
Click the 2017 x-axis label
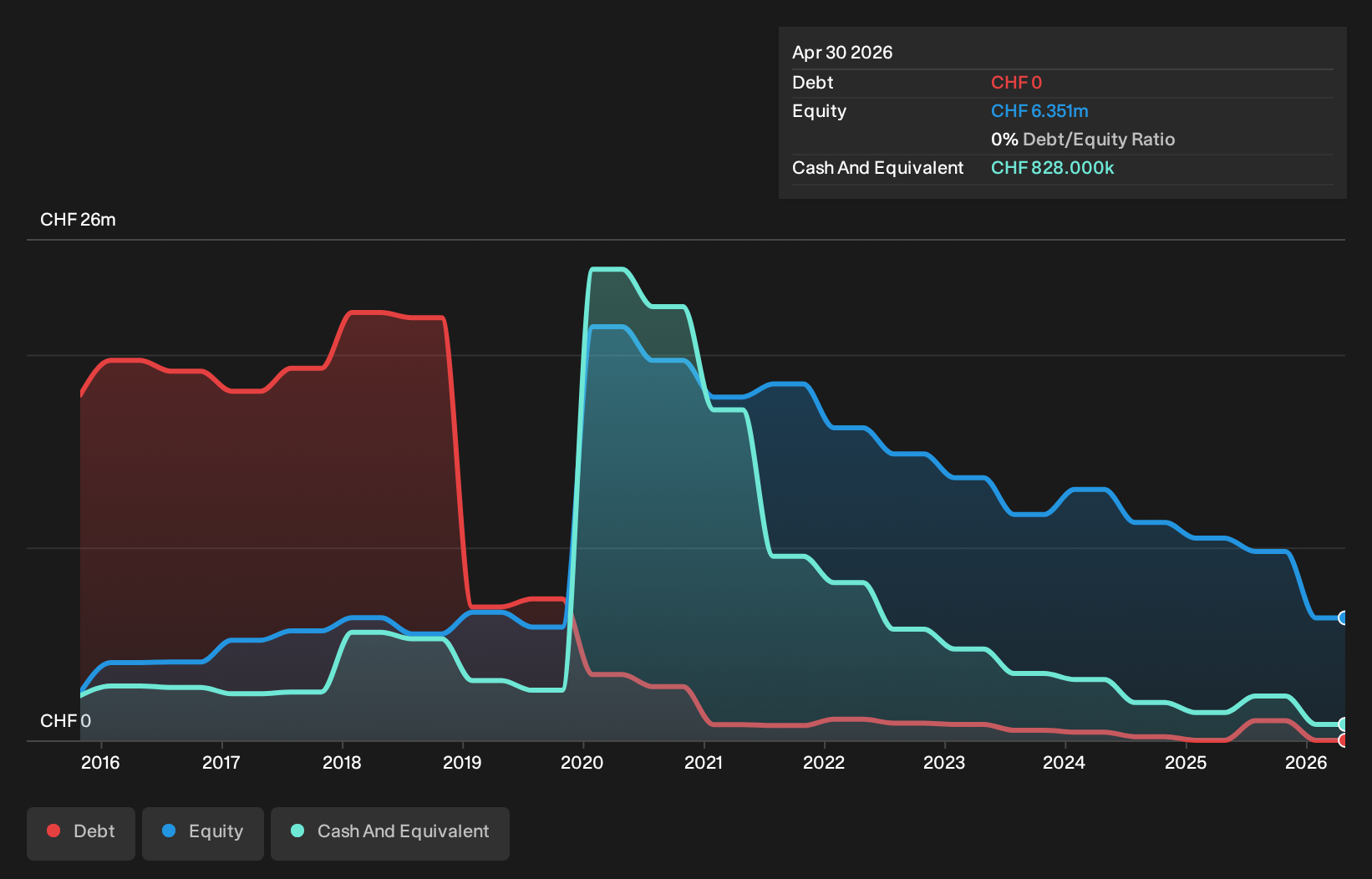(221, 762)
